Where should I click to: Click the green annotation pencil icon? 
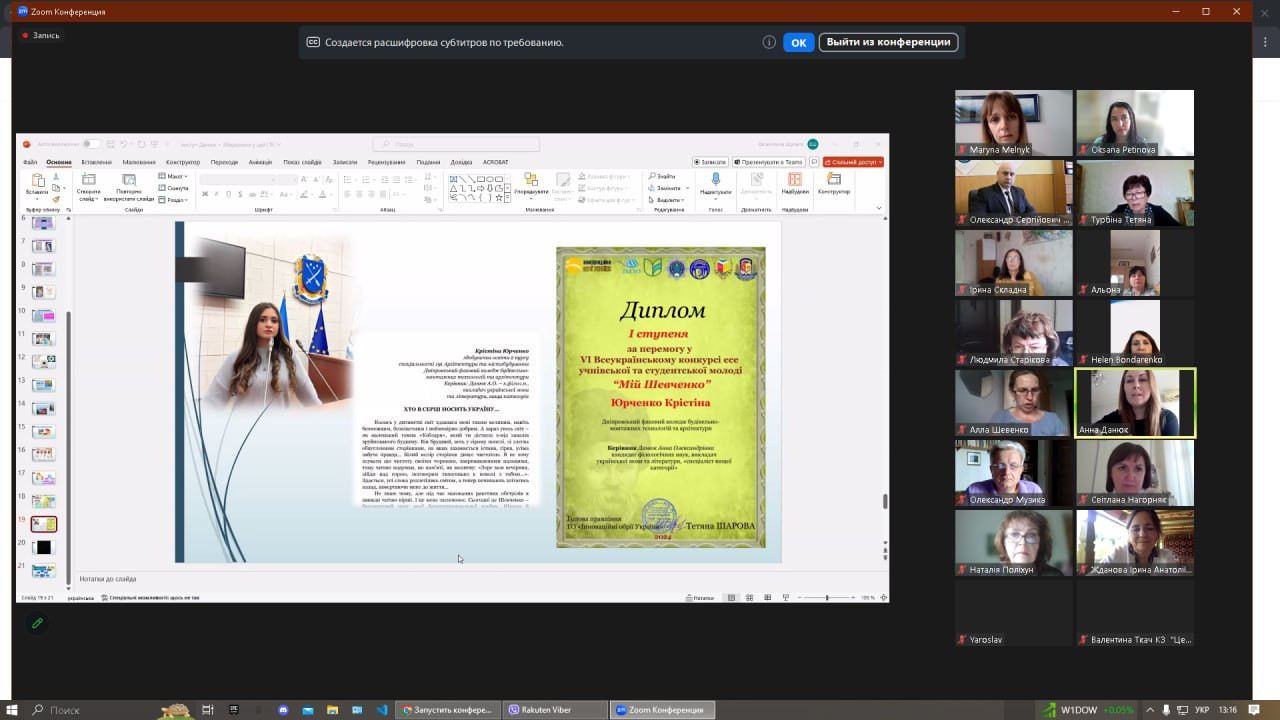(x=37, y=623)
